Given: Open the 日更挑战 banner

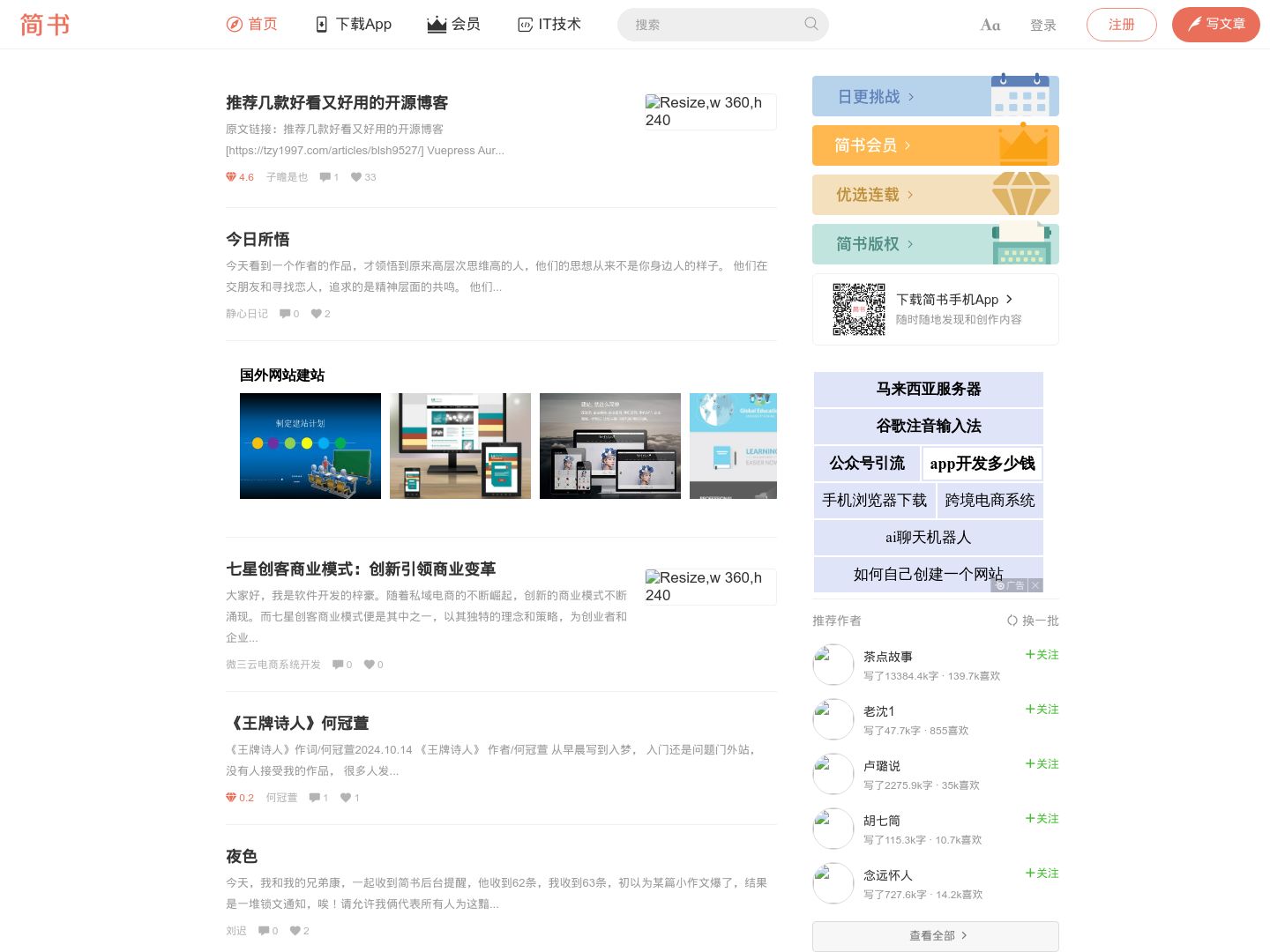Looking at the screenshot, I should [936, 96].
